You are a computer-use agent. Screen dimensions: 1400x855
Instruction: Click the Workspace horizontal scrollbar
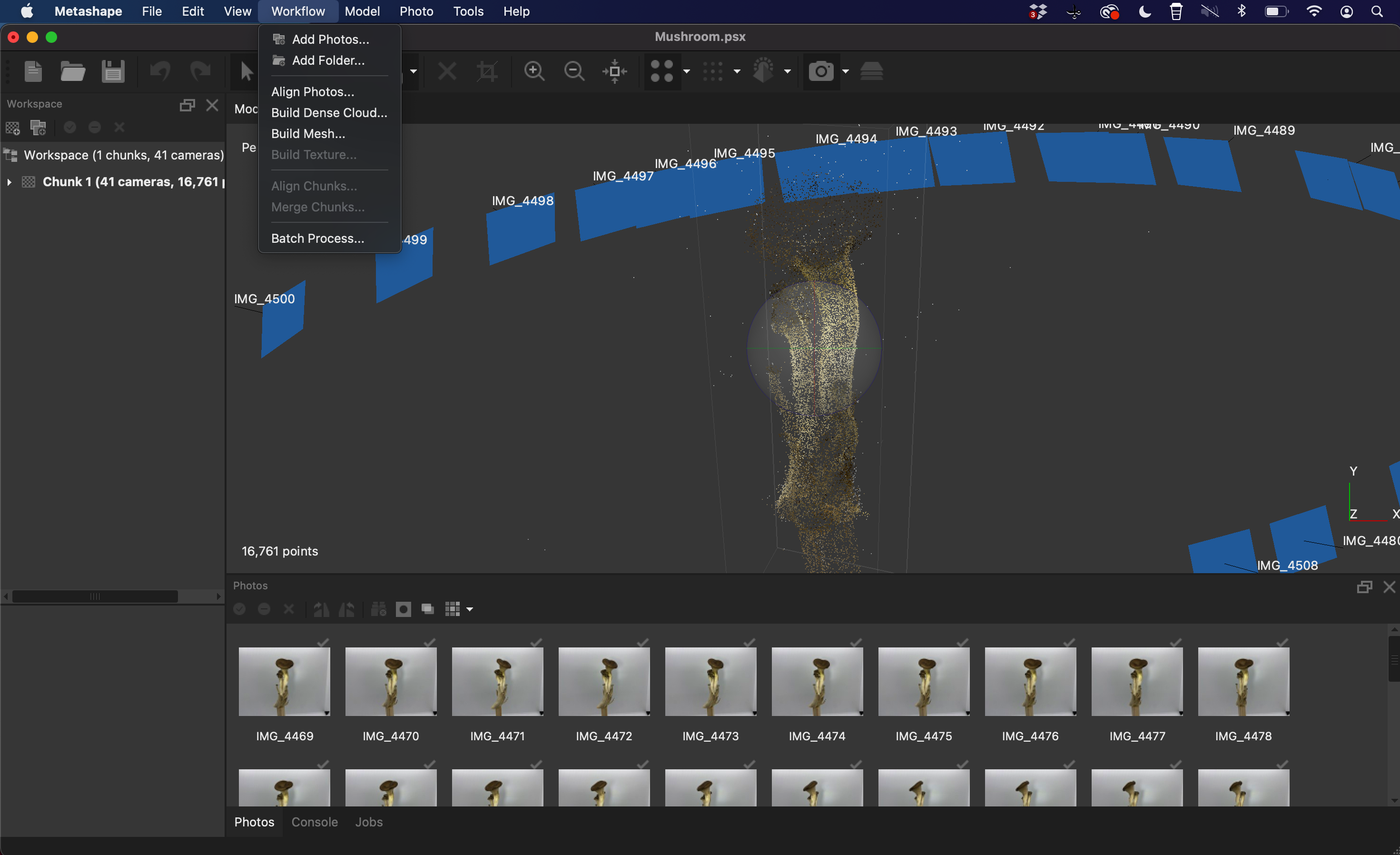(95, 597)
